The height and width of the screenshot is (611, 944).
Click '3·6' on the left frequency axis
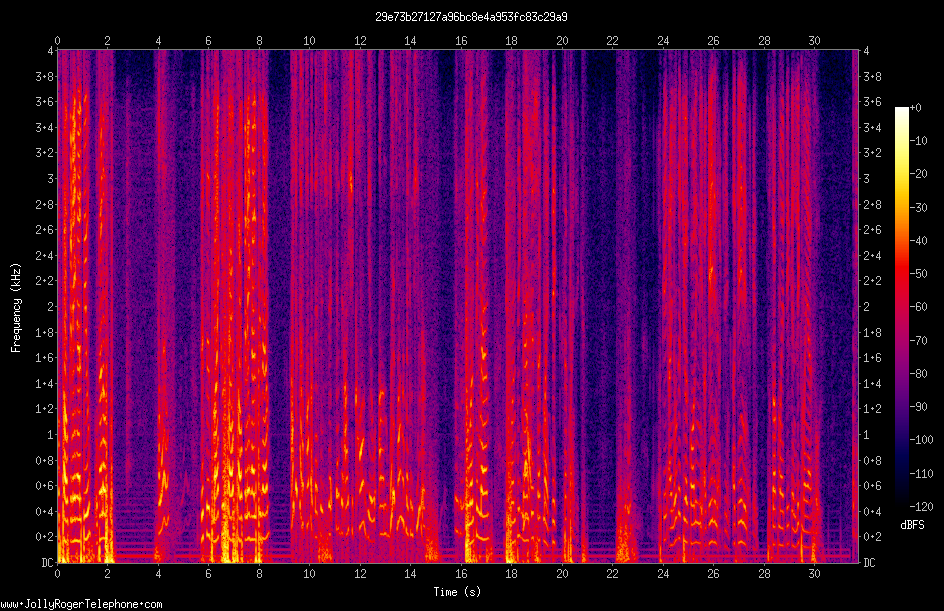(x=45, y=102)
